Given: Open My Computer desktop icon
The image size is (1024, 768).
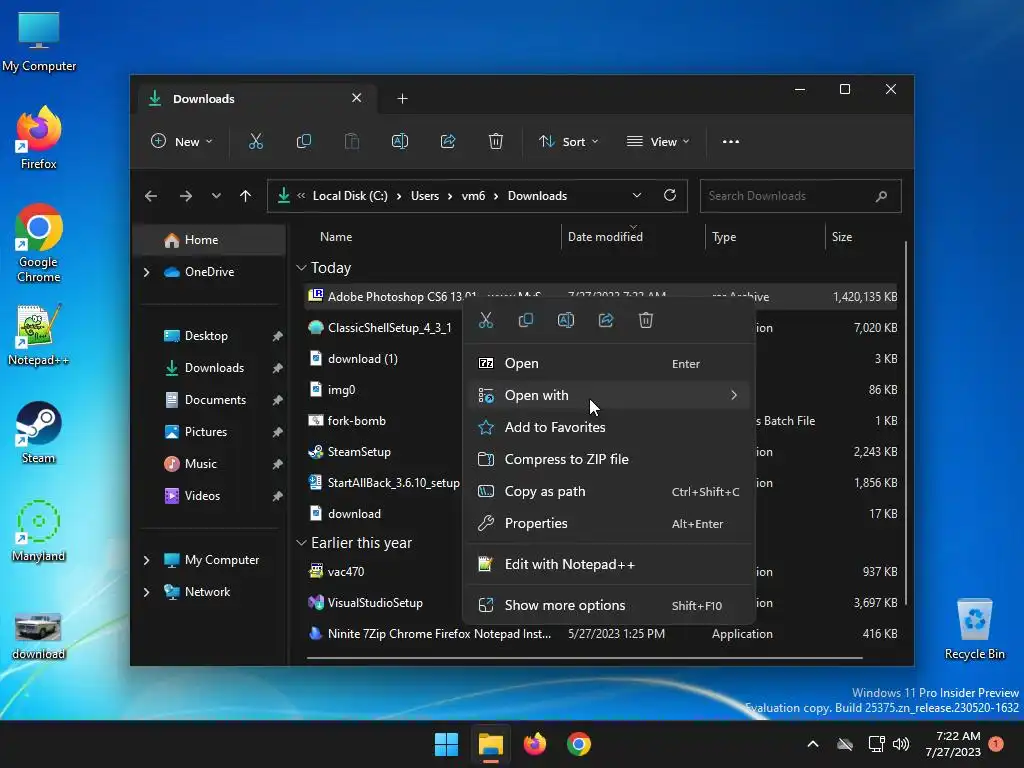Looking at the screenshot, I should 39,41.
